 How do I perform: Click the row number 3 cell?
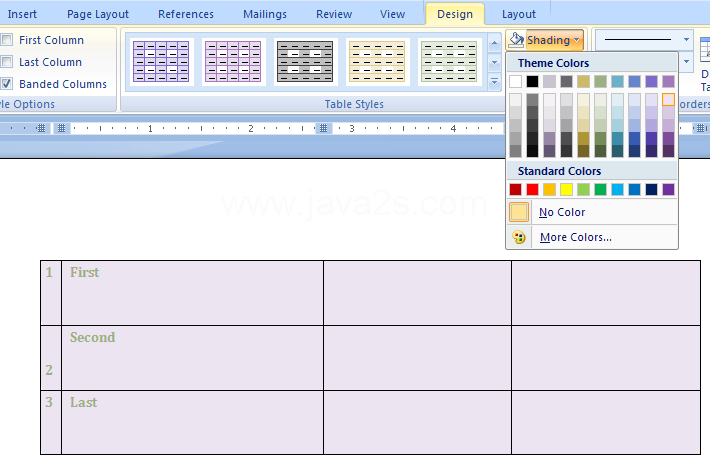51,422
